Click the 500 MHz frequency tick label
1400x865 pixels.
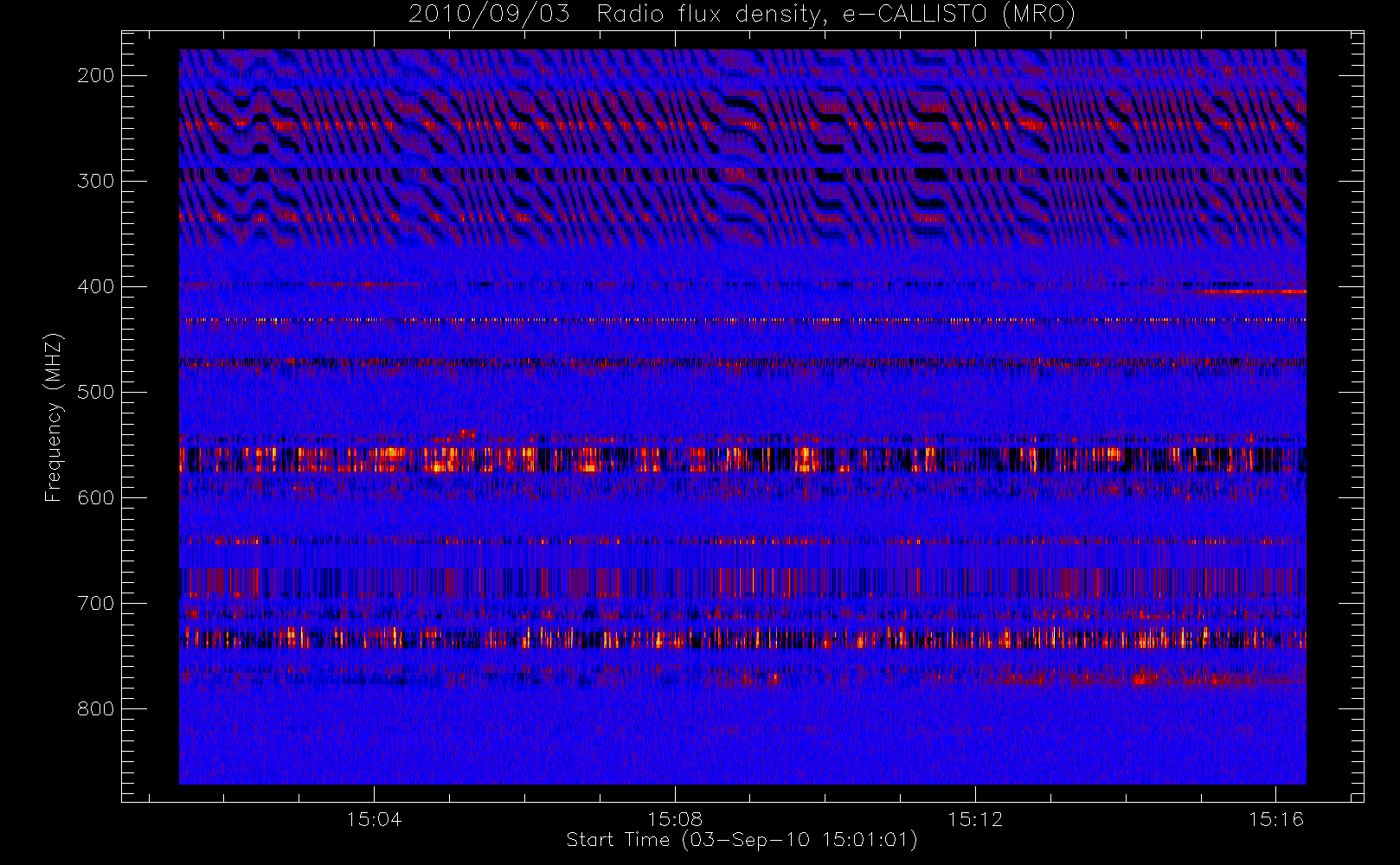tap(96, 392)
